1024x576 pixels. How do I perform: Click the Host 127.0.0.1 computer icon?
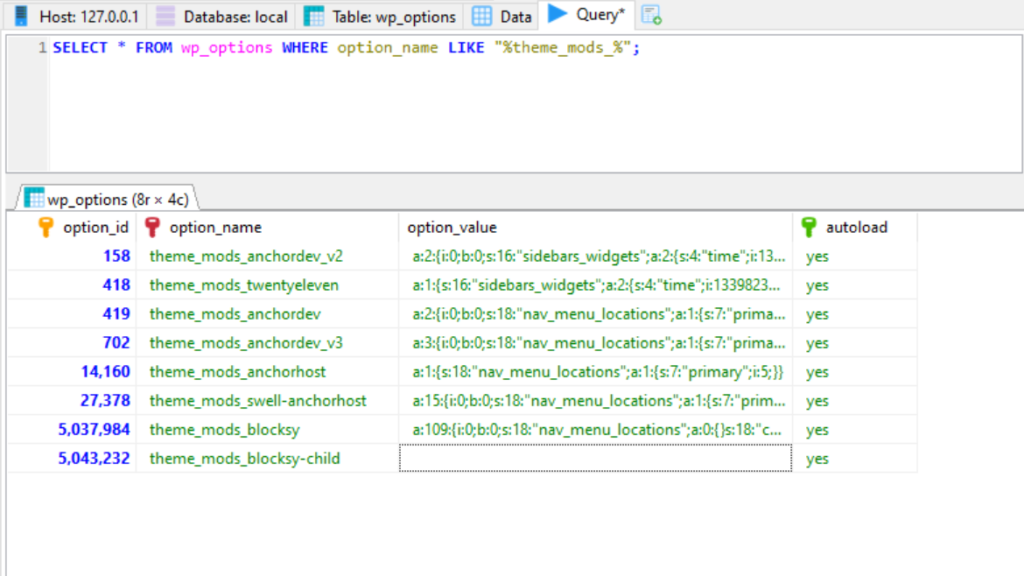pos(22,16)
